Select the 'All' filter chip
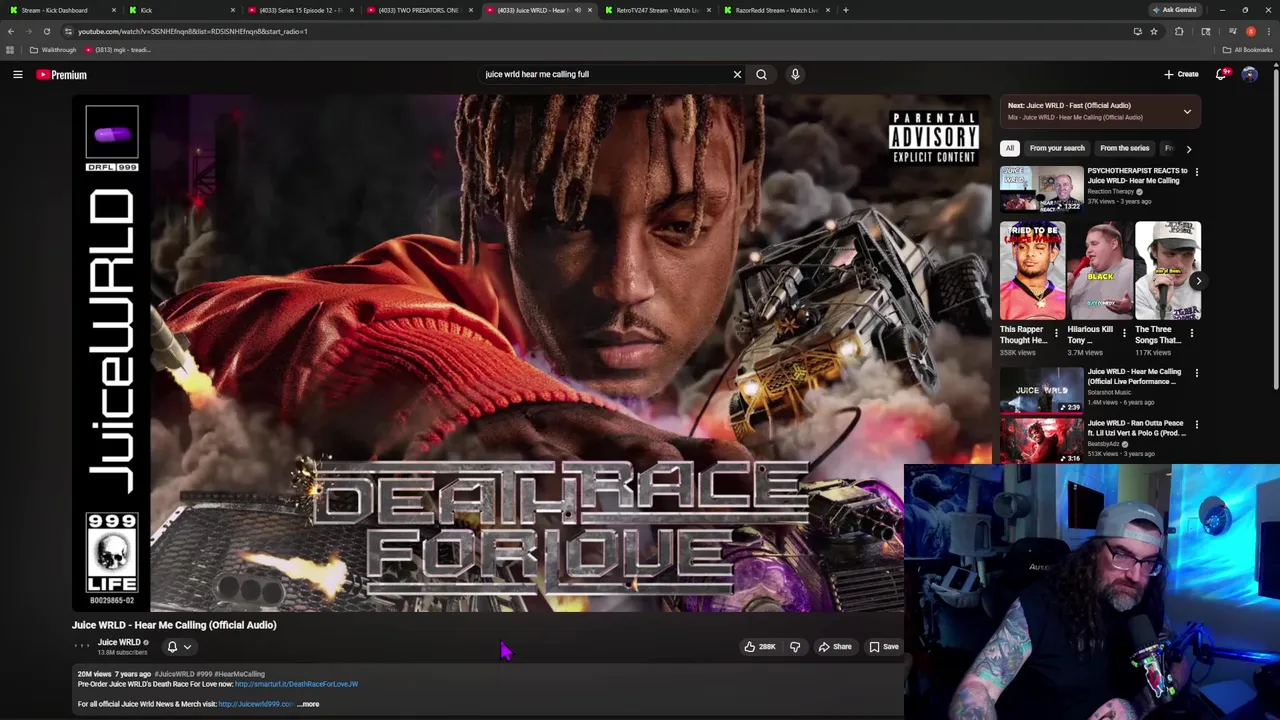This screenshot has height=720, width=1280. [x=1010, y=148]
